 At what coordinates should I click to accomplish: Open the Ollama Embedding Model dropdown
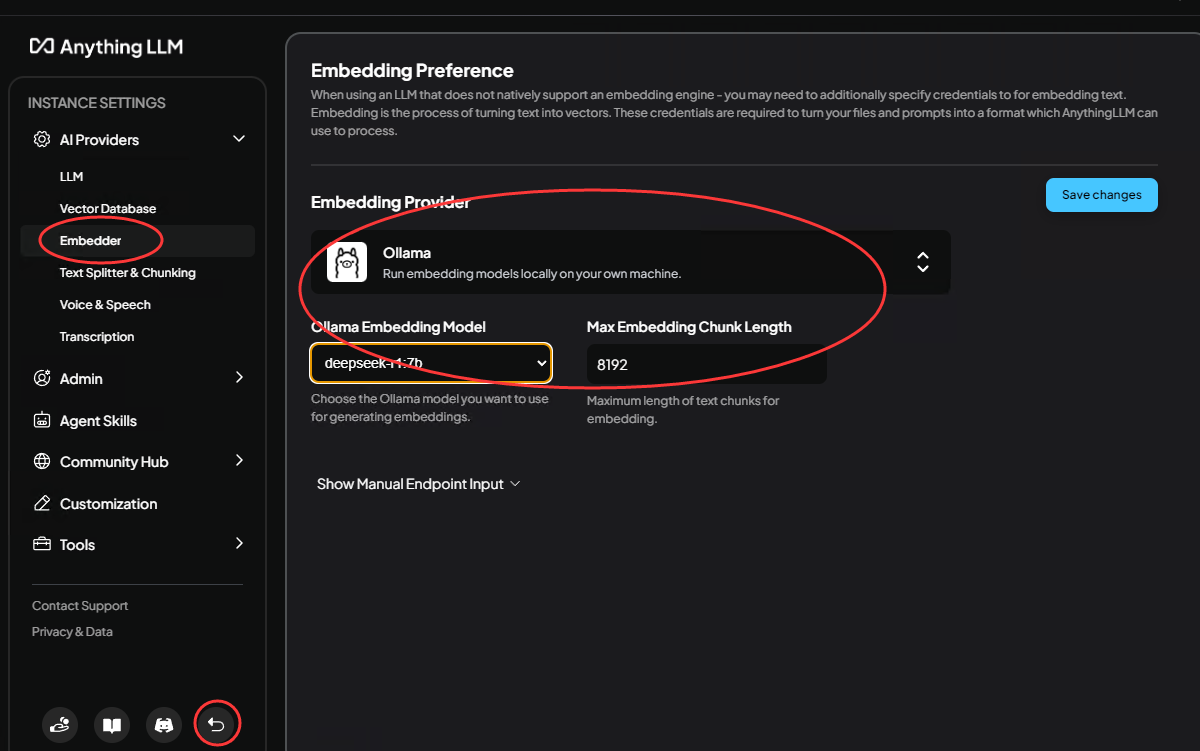coord(431,364)
